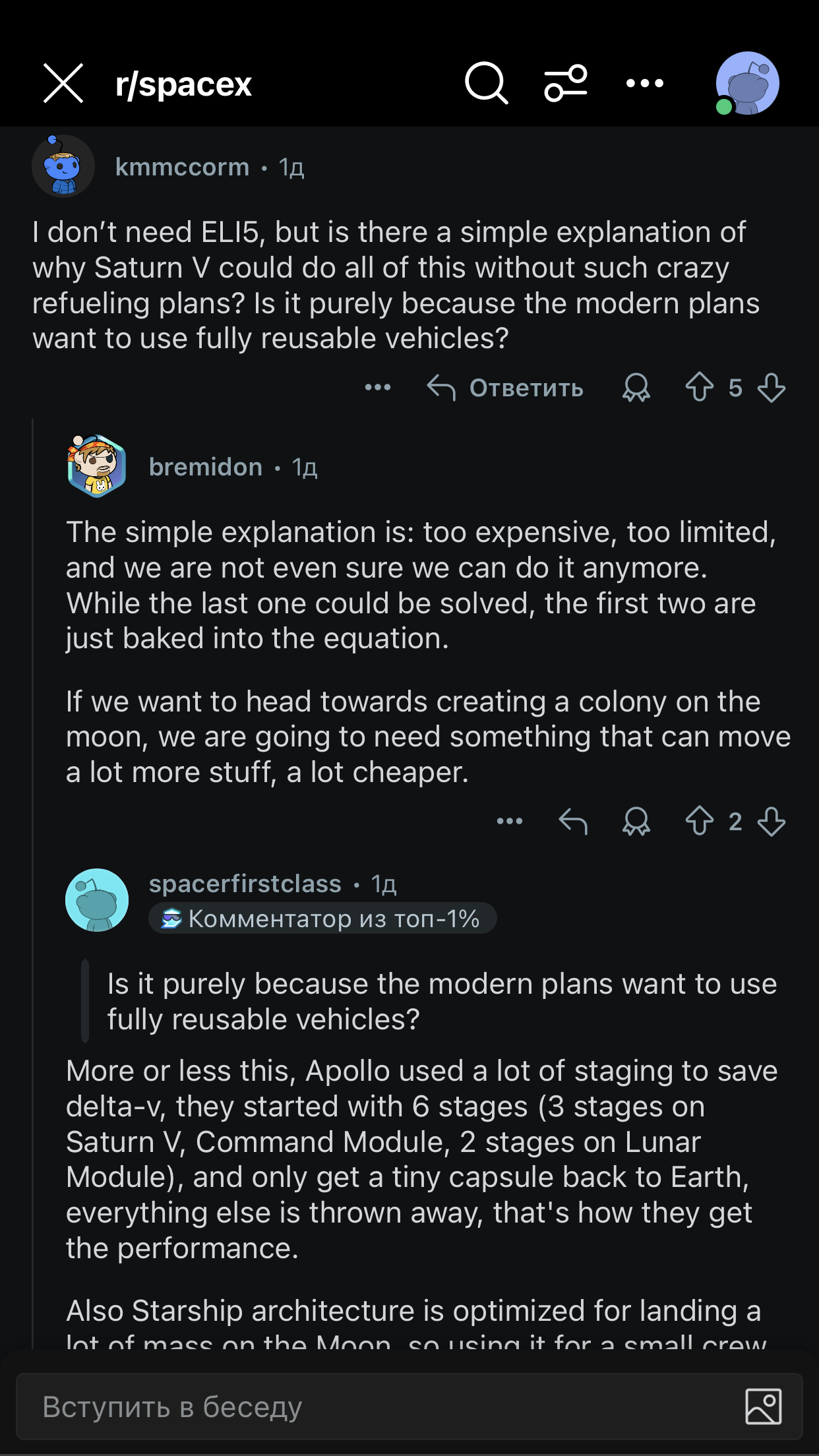
Task: Open spacerfirstclass's user profile
Action: click(x=245, y=884)
